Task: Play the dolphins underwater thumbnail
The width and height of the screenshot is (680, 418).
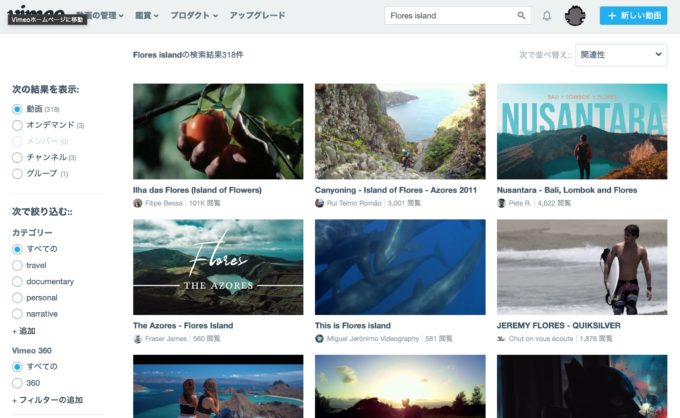Action: click(400, 267)
